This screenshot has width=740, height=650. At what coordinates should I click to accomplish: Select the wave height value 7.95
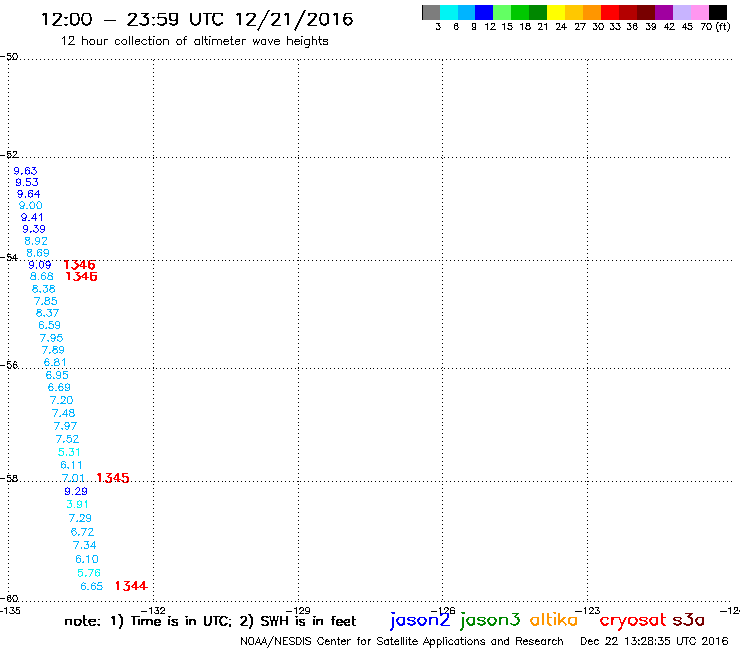pos(51,338)
